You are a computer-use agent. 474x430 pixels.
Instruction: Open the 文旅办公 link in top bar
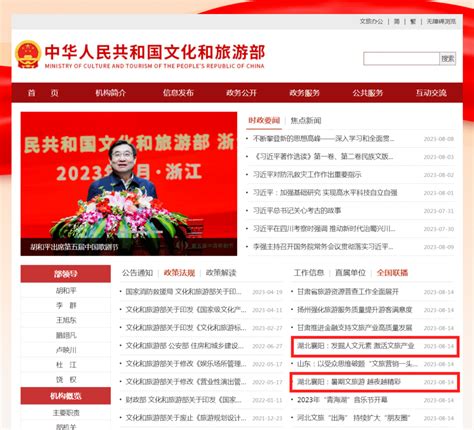371,21
